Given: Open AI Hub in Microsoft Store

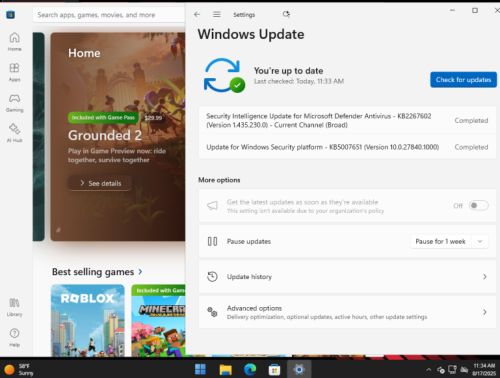Looking at the screenshot, I should [14, 133].
